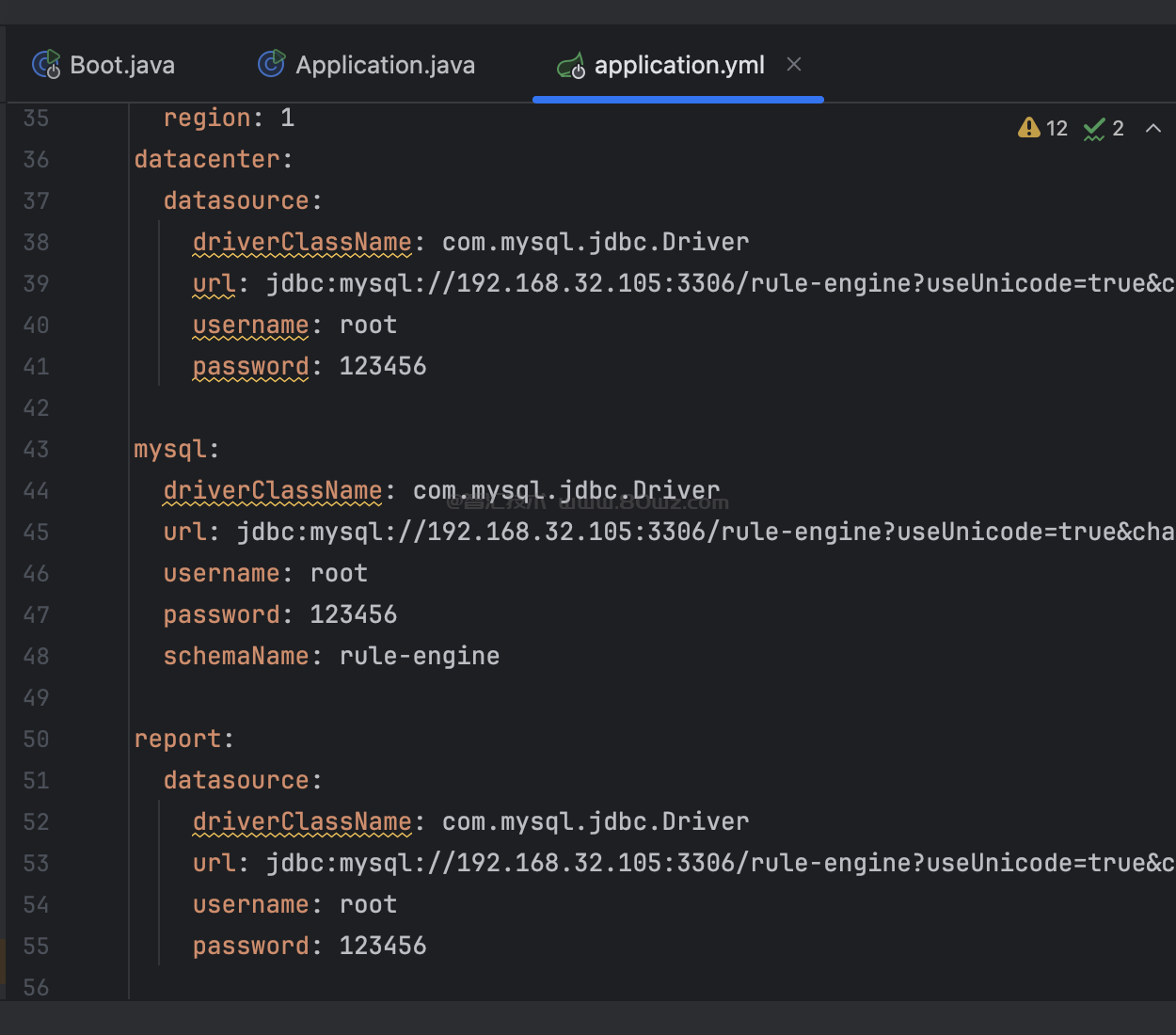Screen dimensions: 1176x1035
Task: Click the typo count 2
Action: coord(1118,129)
